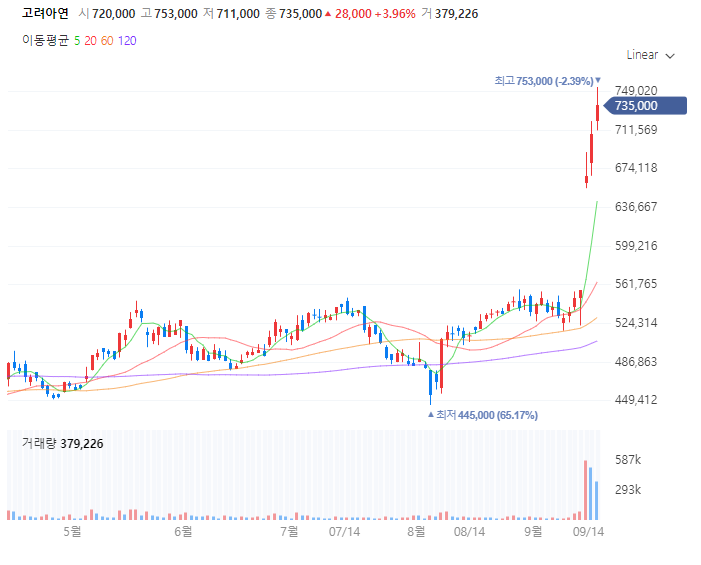Select the 60-day moving average label
This screenshot has height=565, width=701.
(107, 41)
